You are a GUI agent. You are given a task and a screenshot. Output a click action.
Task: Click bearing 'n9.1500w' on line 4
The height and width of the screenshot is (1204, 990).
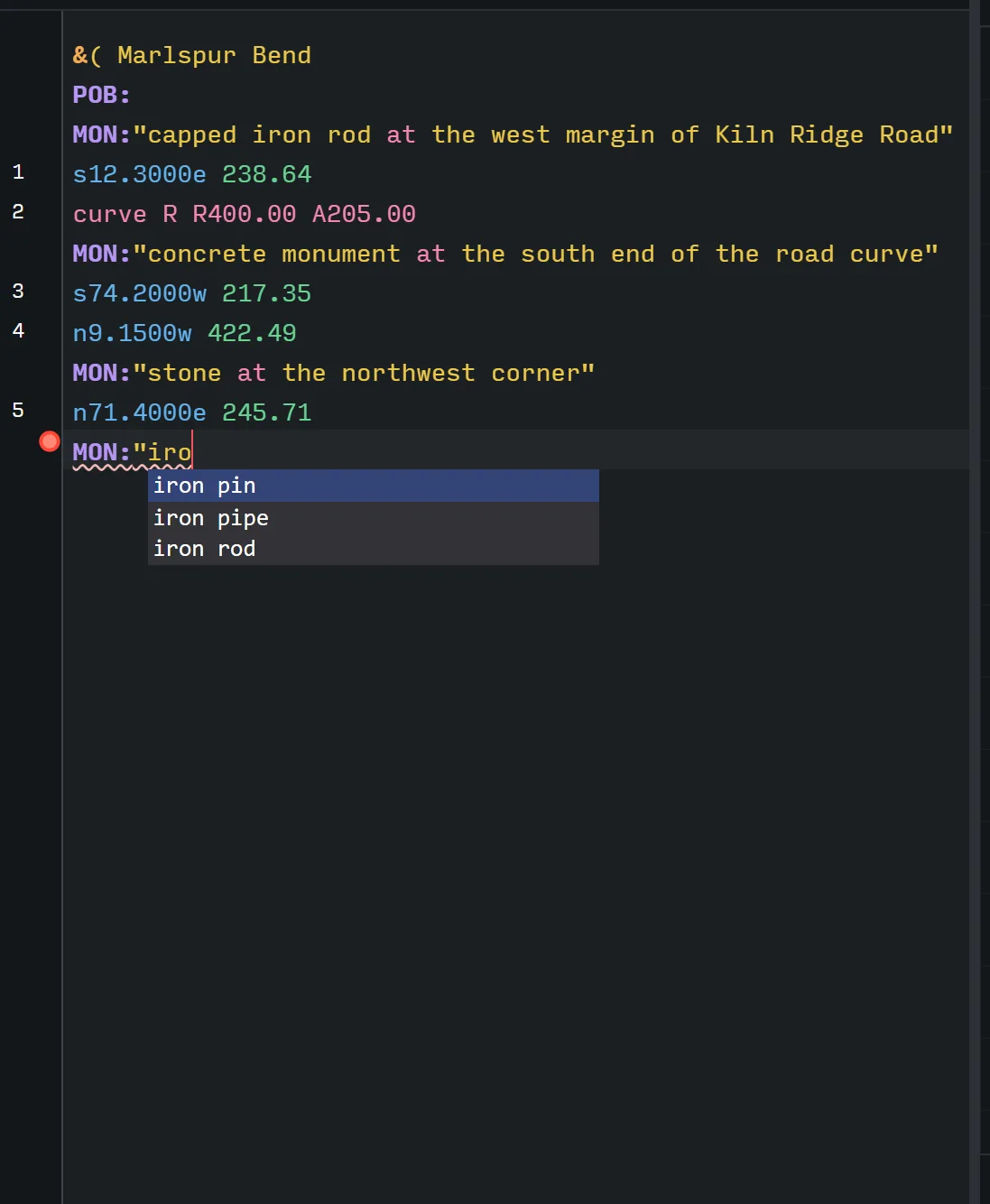132,333
